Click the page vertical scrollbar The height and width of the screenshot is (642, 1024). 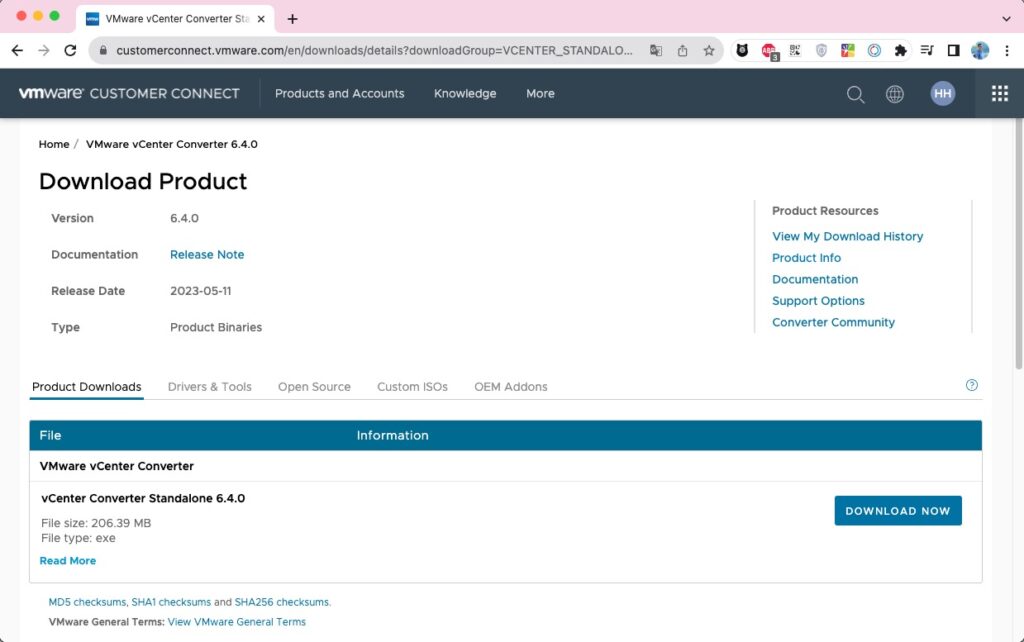tap(1018, 245)
